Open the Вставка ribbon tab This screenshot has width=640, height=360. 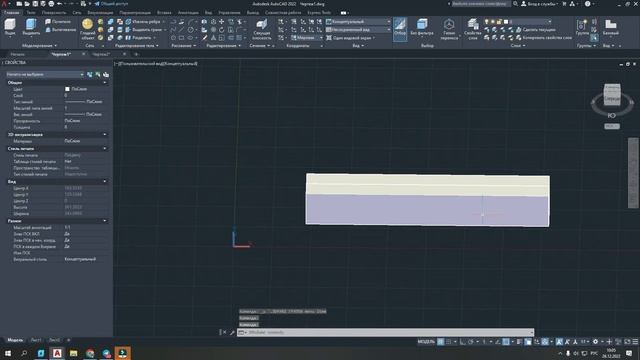(x=164, y=13)
